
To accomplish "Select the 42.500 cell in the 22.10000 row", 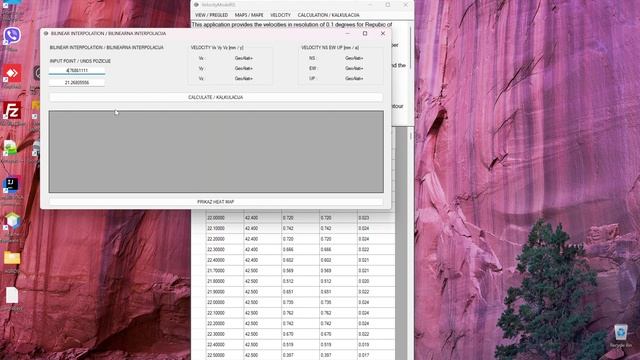I will pyautogui.click(x=262, y=313).
